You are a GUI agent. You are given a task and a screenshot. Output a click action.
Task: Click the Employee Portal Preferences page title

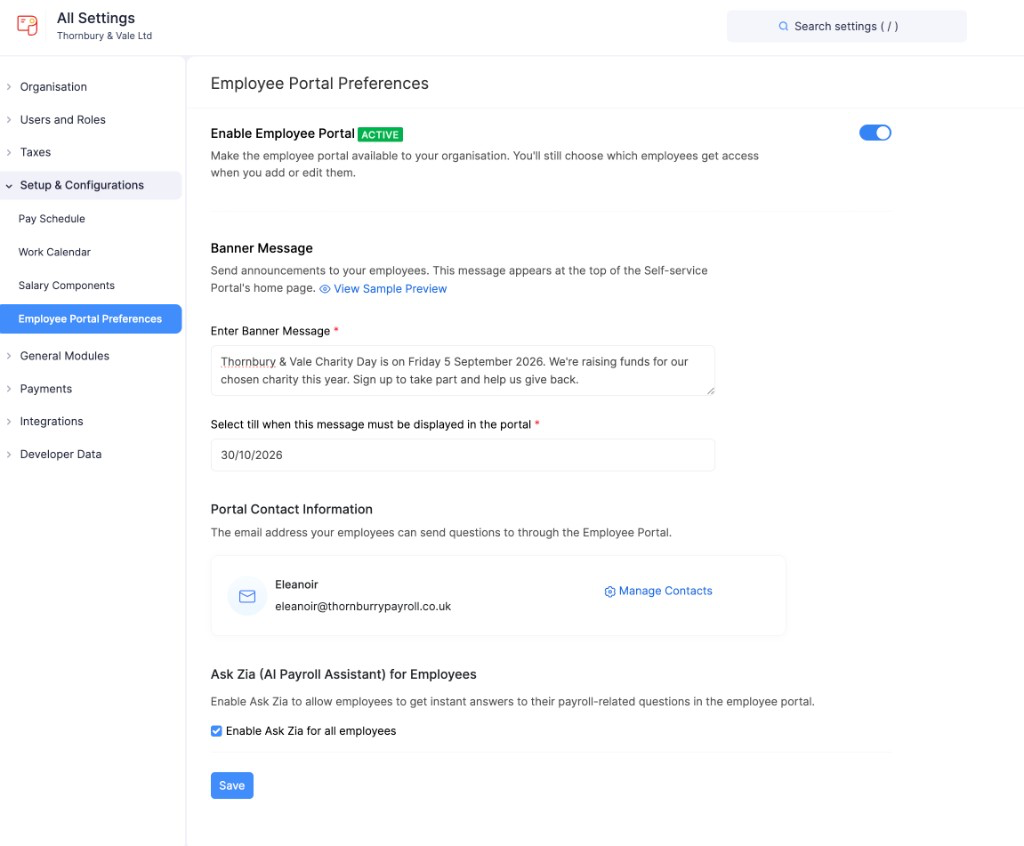click(x=319, y=84)
